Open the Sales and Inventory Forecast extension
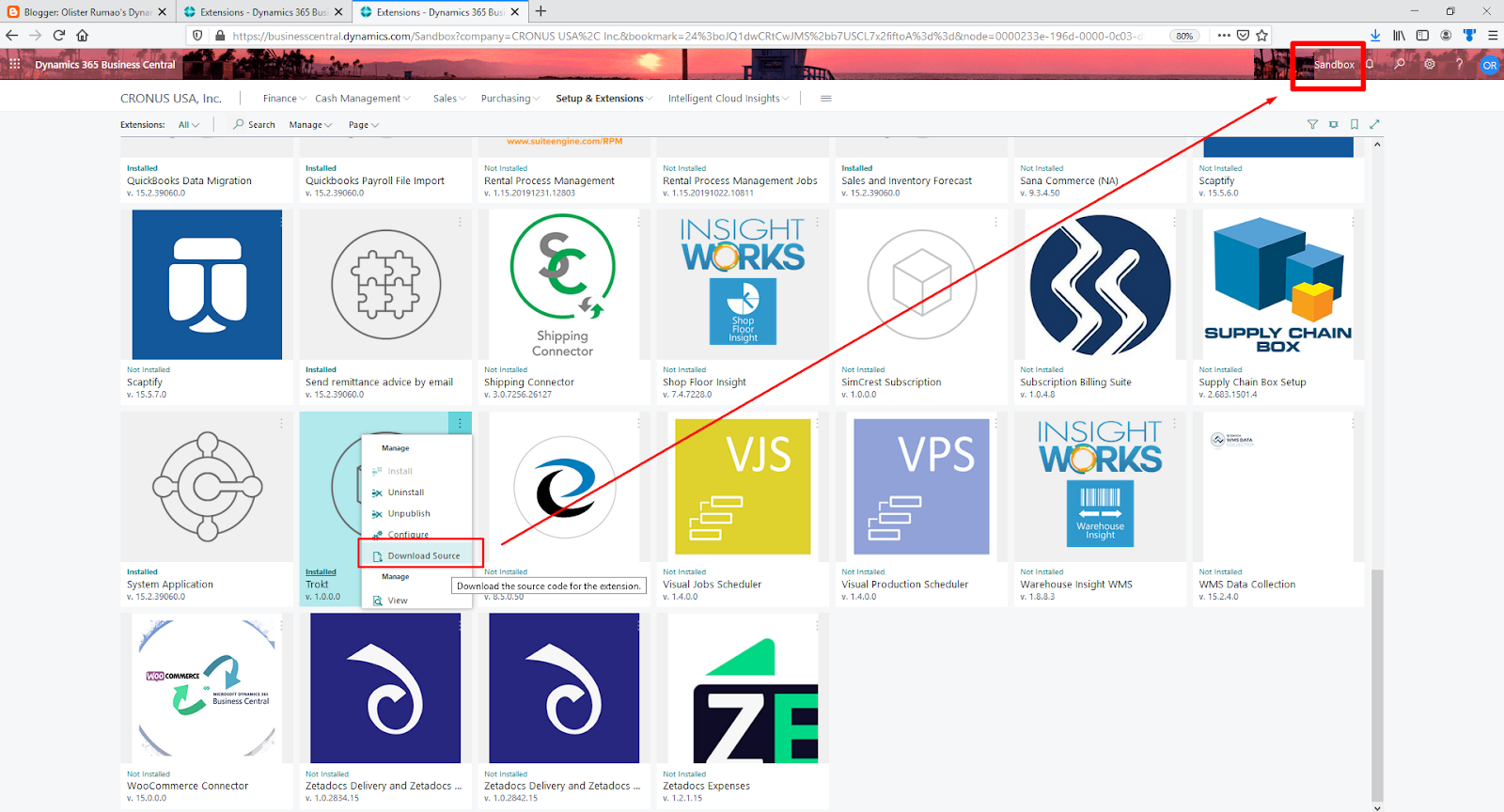 pyautogui.click(x=906, y=181)
